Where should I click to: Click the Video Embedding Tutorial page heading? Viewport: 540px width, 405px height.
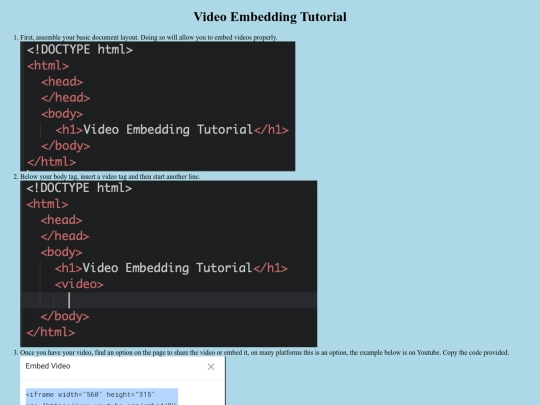[270, 17]
